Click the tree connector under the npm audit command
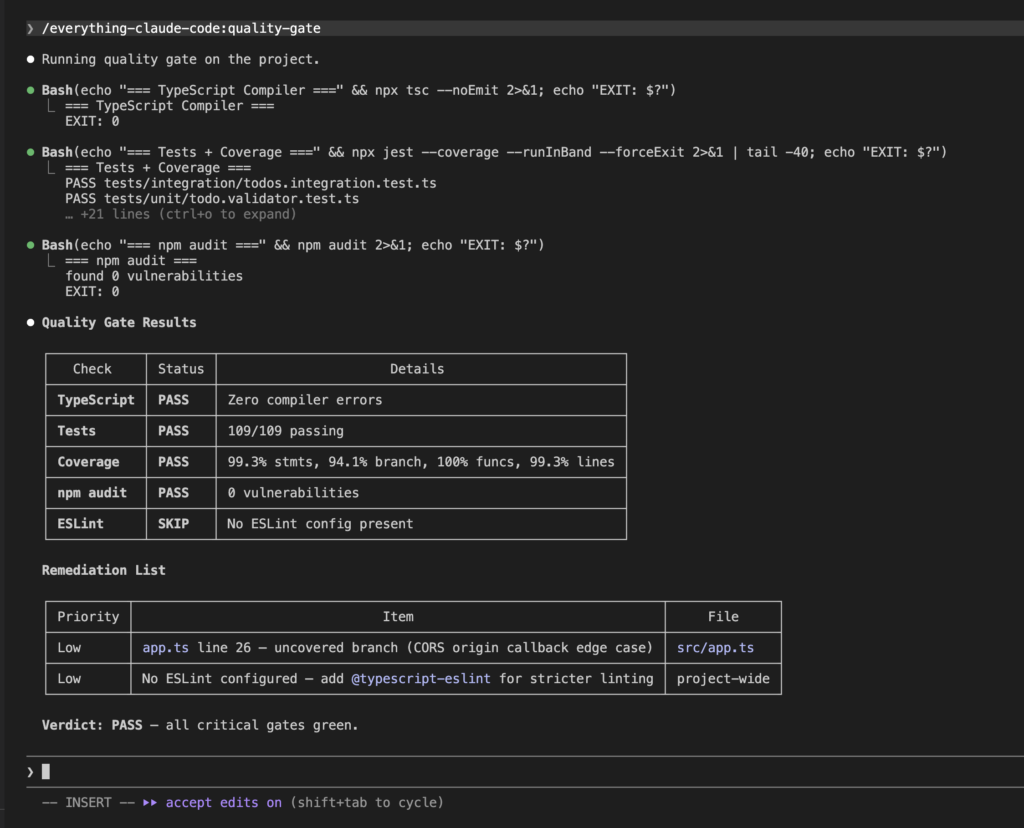 point(53,260)
